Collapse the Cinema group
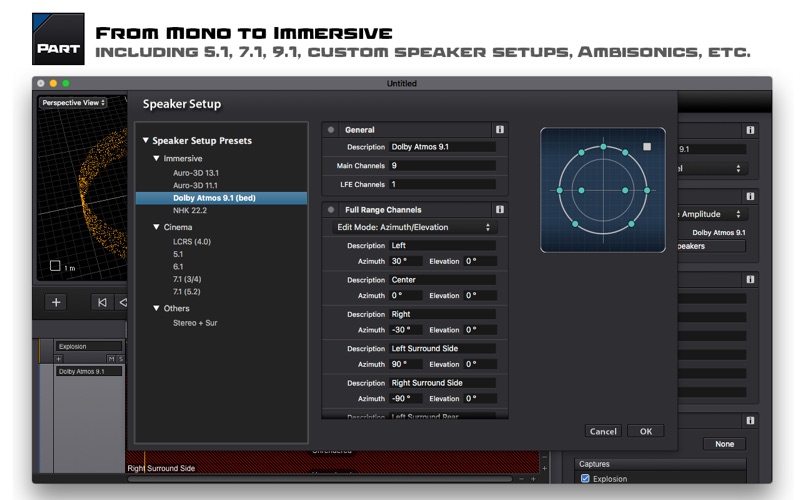 157,227
